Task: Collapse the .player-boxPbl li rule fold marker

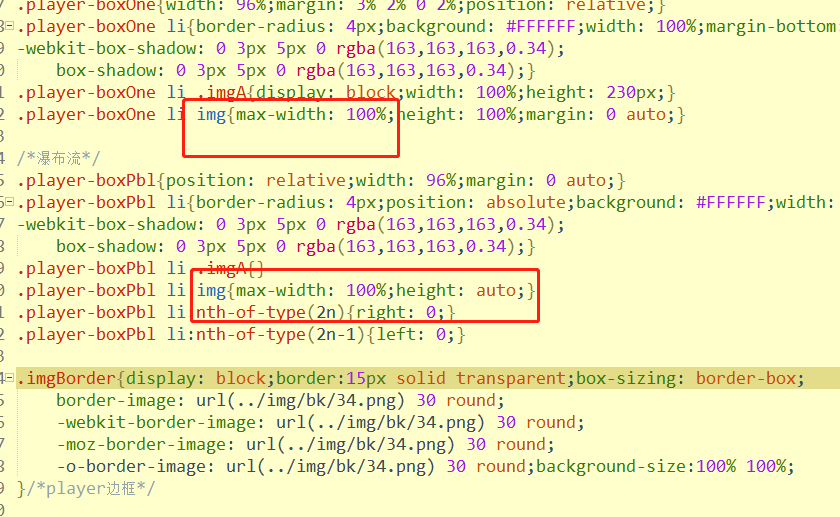Action: click(x=9, y=203)
